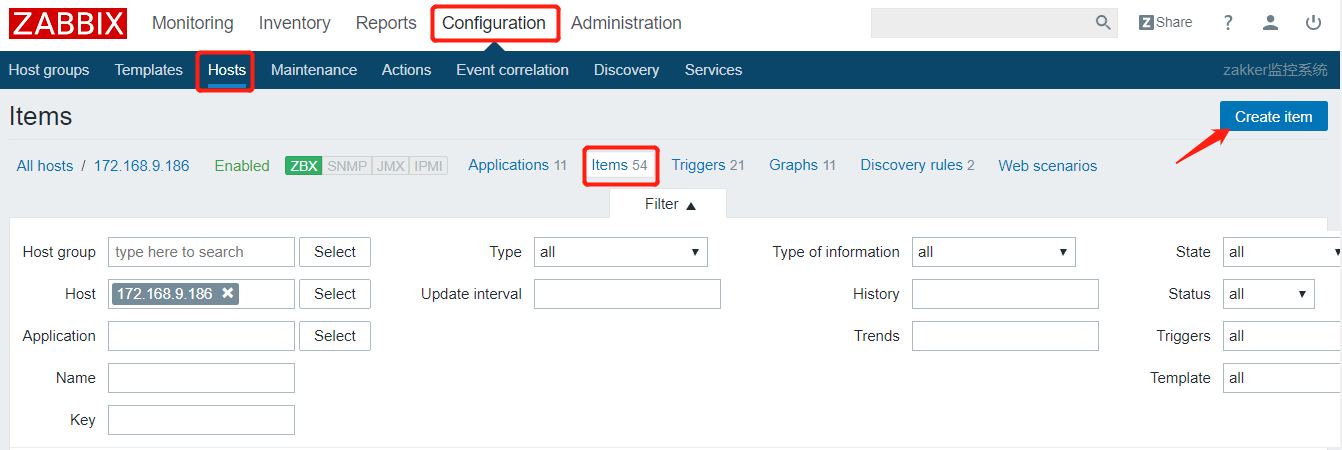Open the Type of information dropdown
Screen dimensions: 1342x450
(x=993, y=252)
